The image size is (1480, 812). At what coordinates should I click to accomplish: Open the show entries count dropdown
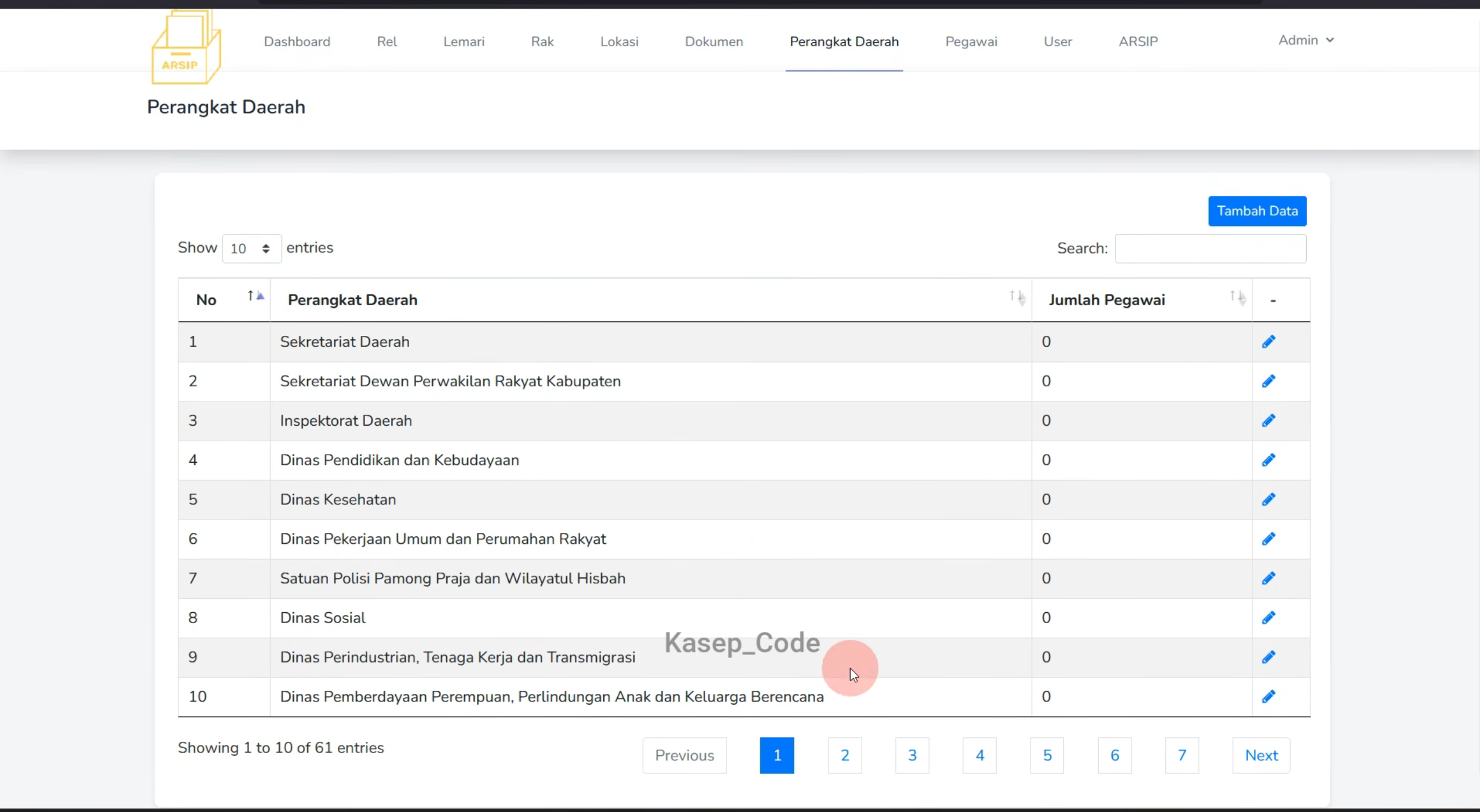coord(251,248)
